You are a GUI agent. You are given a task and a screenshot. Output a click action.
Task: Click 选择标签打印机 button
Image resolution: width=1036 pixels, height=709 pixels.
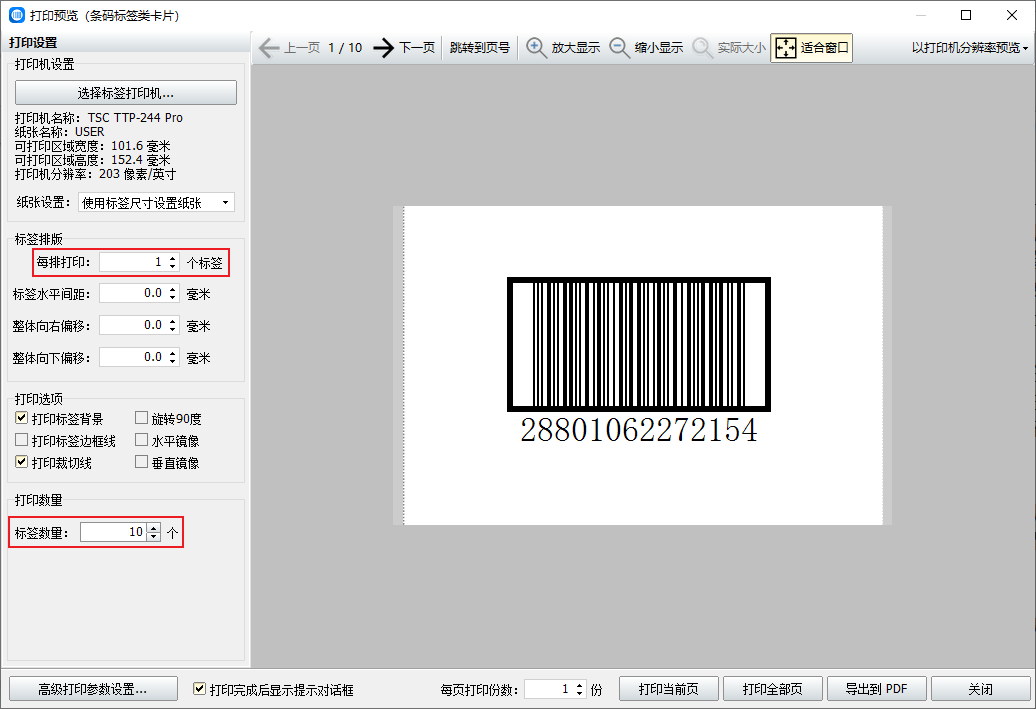(x=126, y=93)
